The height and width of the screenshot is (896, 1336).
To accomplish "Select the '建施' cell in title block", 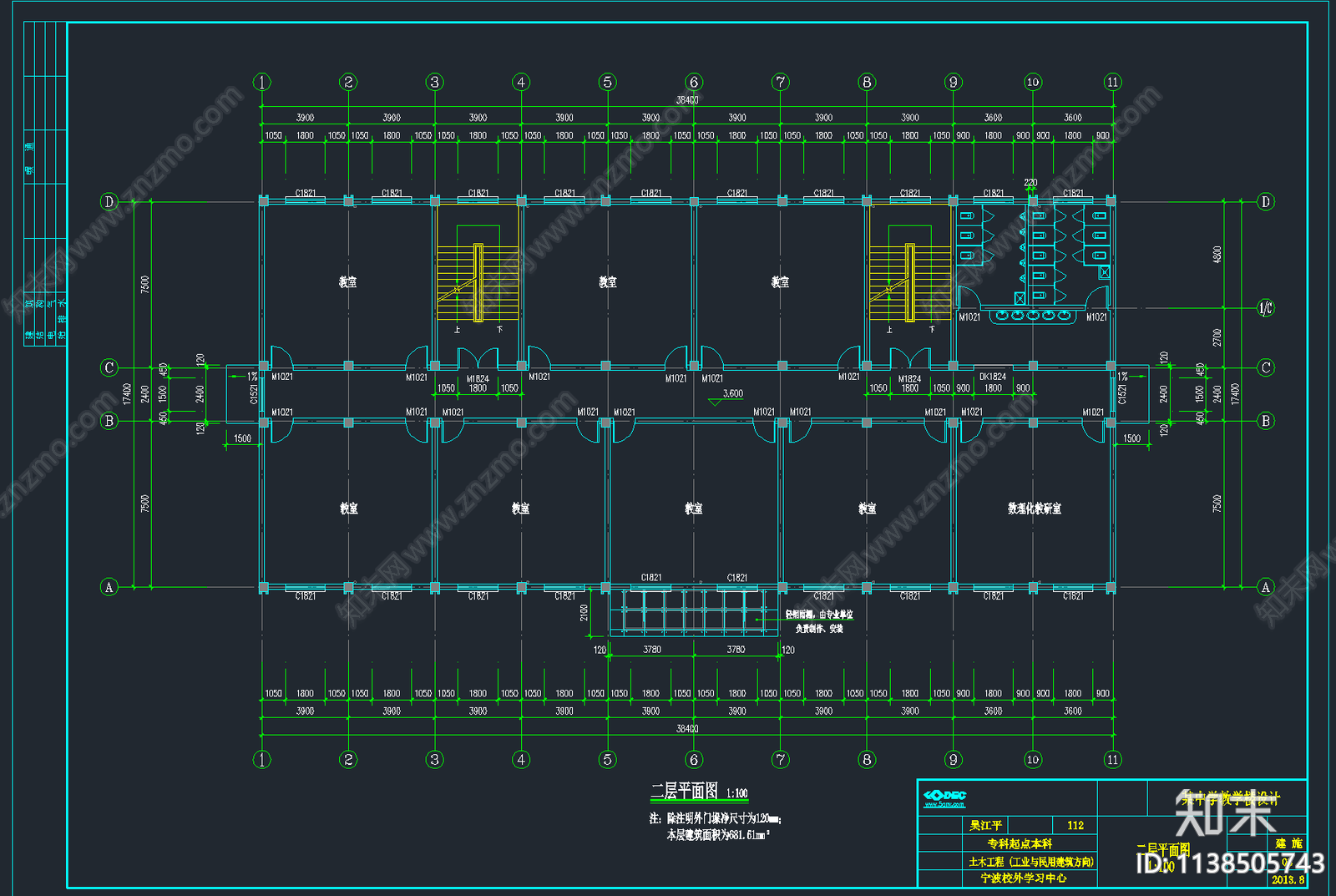I will (x=1289, y=843).
